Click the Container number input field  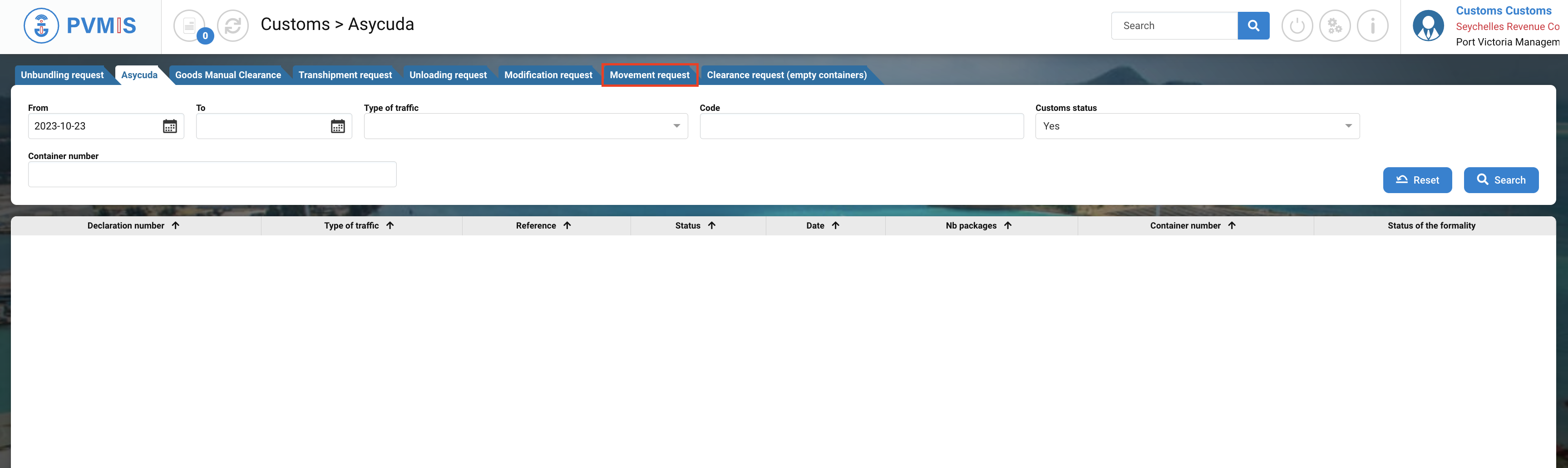tap(212, 174)
